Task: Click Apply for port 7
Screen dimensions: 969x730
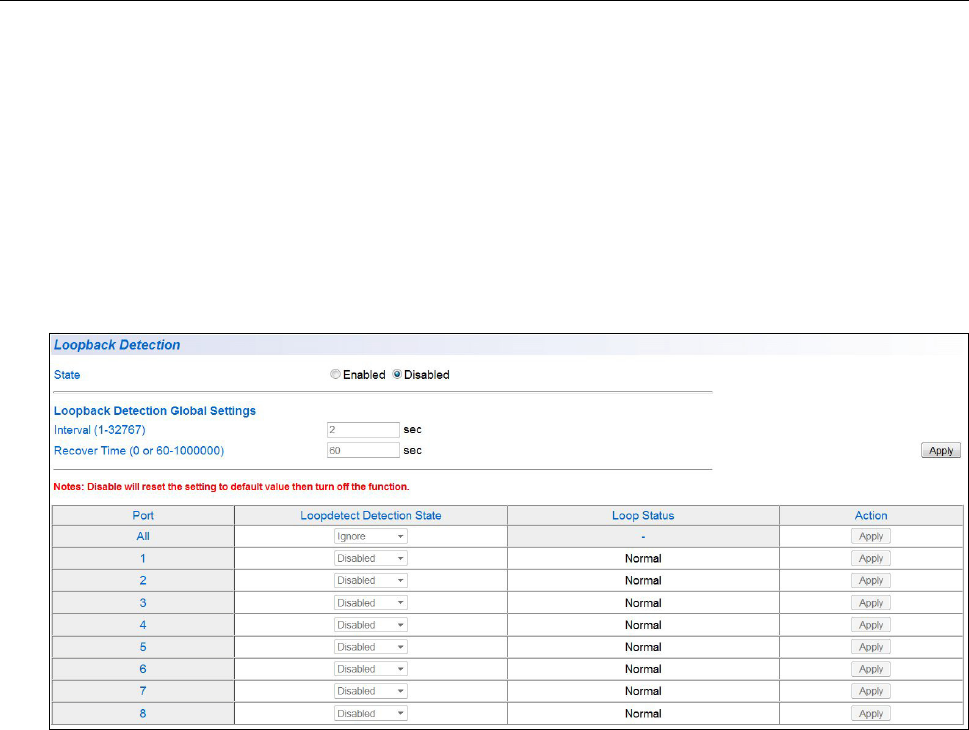Action: tap(871, 691)
